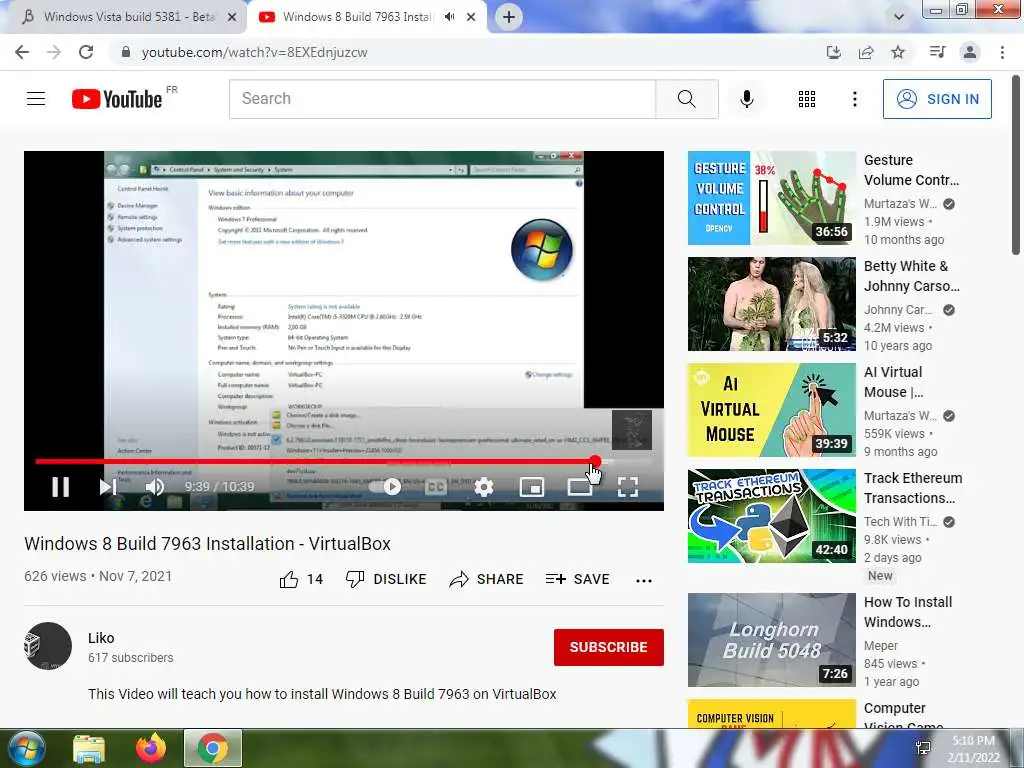Enter full screen mode
The height and width of the screenshot is (768, 1024).
click(x=628, y=487)
